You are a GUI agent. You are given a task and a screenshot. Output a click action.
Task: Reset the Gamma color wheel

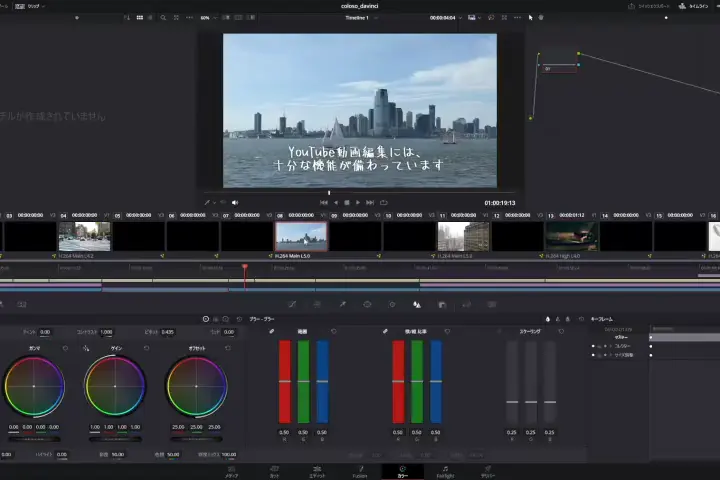[x=65, y=349]
